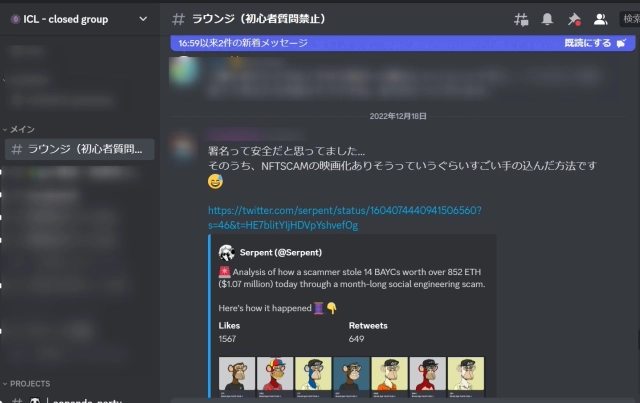Jump to new messages via the 16:59 banner
The image size is (640, 403).
tap(243, 43)
